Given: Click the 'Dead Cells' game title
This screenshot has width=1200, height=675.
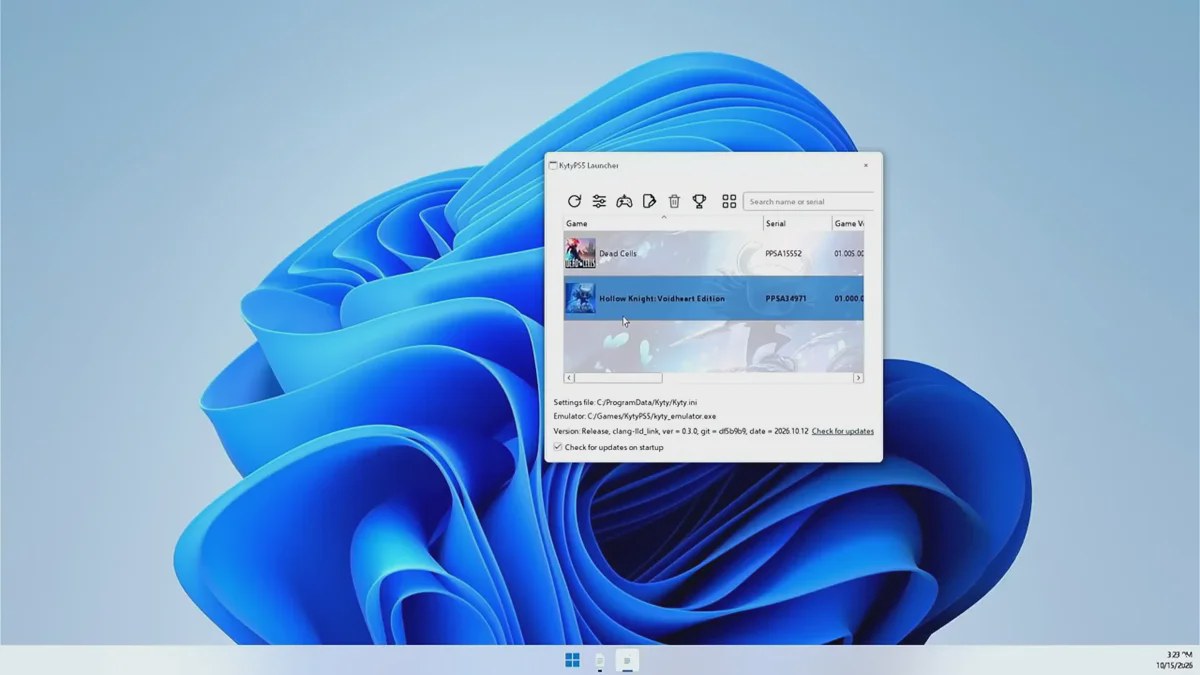Looking at the screenshot, I should point(618,254).
